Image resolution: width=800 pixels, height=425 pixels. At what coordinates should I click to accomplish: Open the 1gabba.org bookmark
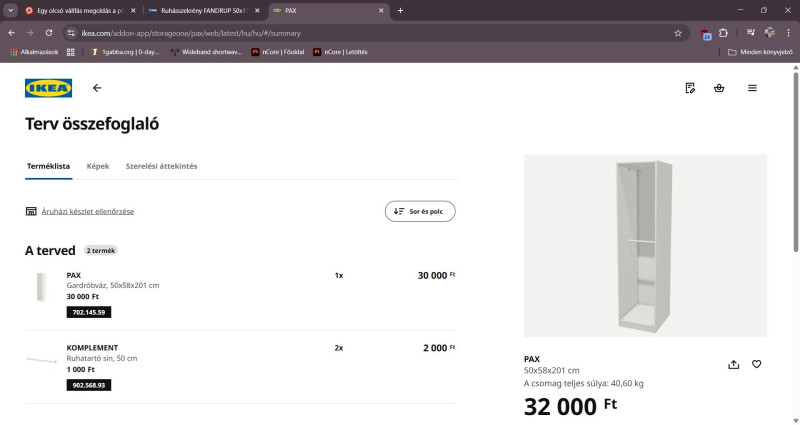(126, 52)
